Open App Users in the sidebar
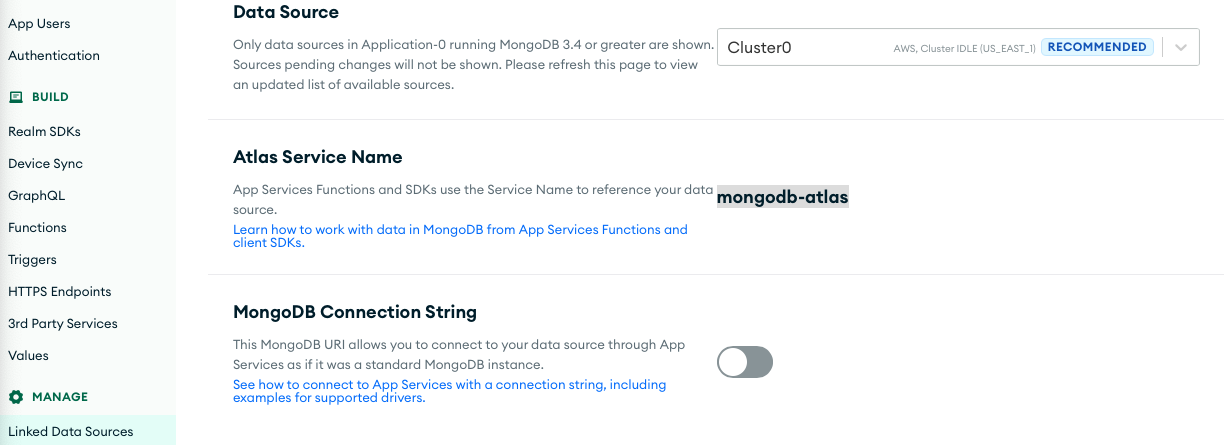 [x=39, y=23]
